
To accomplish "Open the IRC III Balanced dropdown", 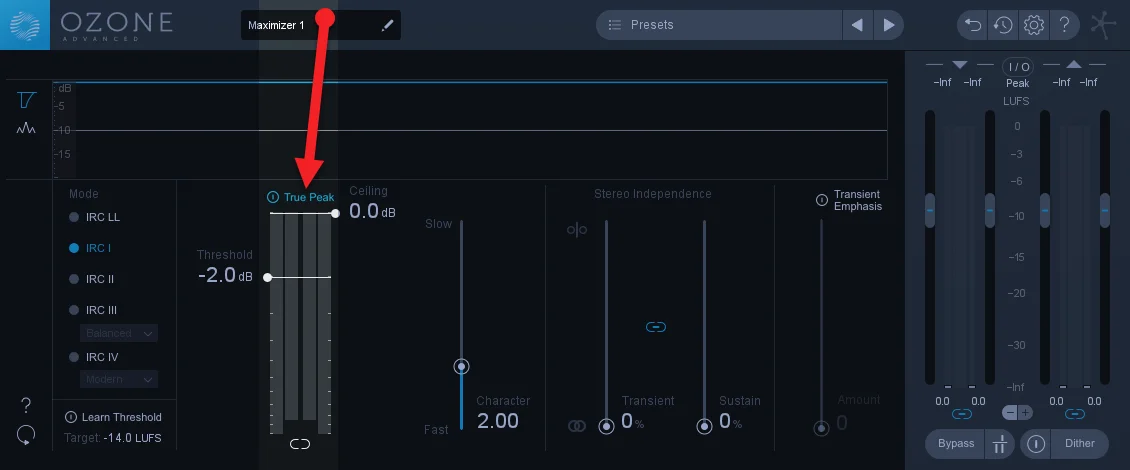I will tap(119, 333).
